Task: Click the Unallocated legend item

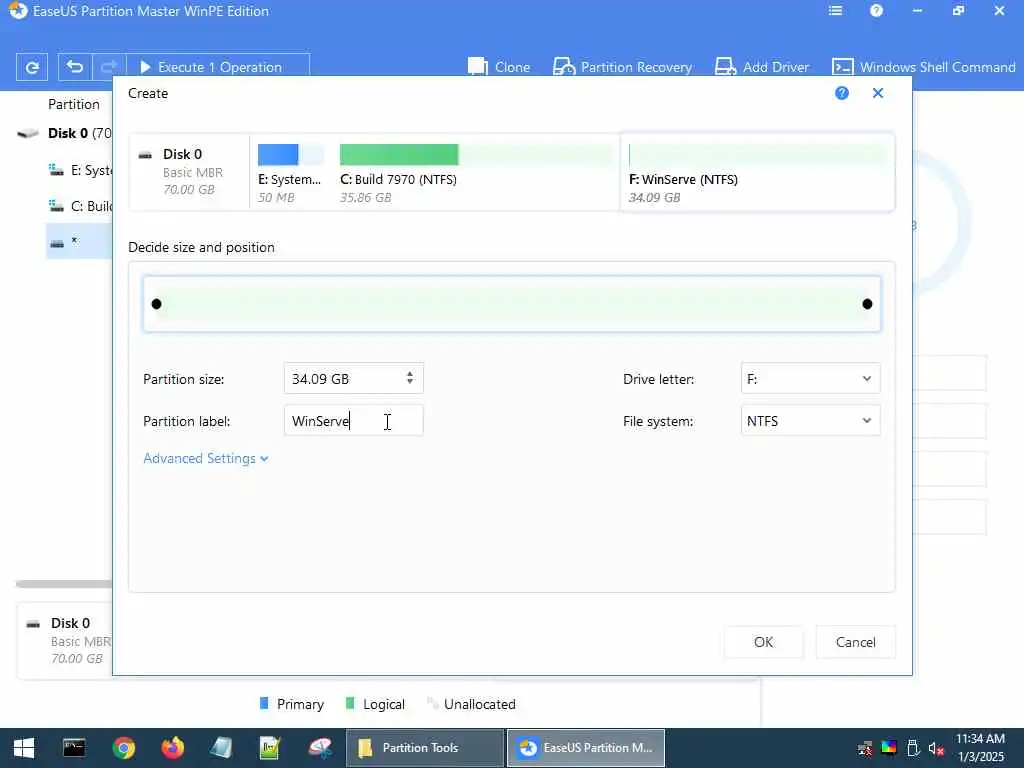Action: tap(472, 704)
